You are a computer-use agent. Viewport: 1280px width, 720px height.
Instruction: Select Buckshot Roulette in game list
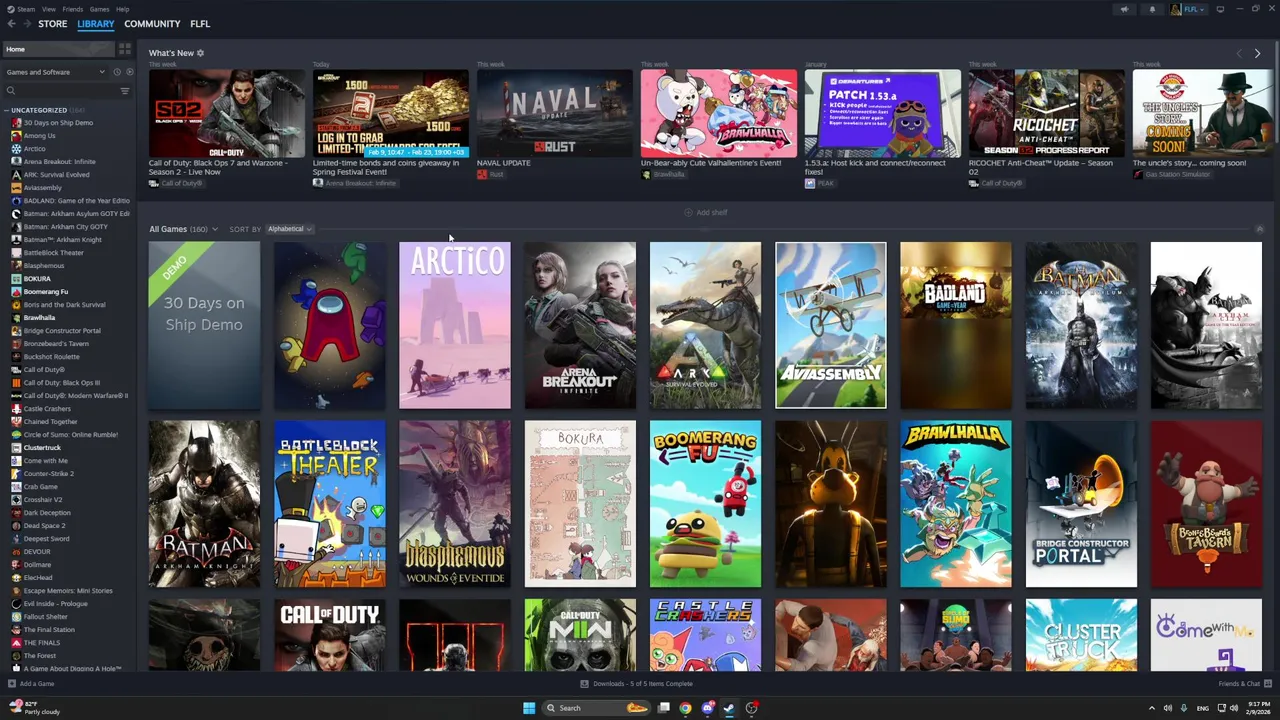(51, 357)
